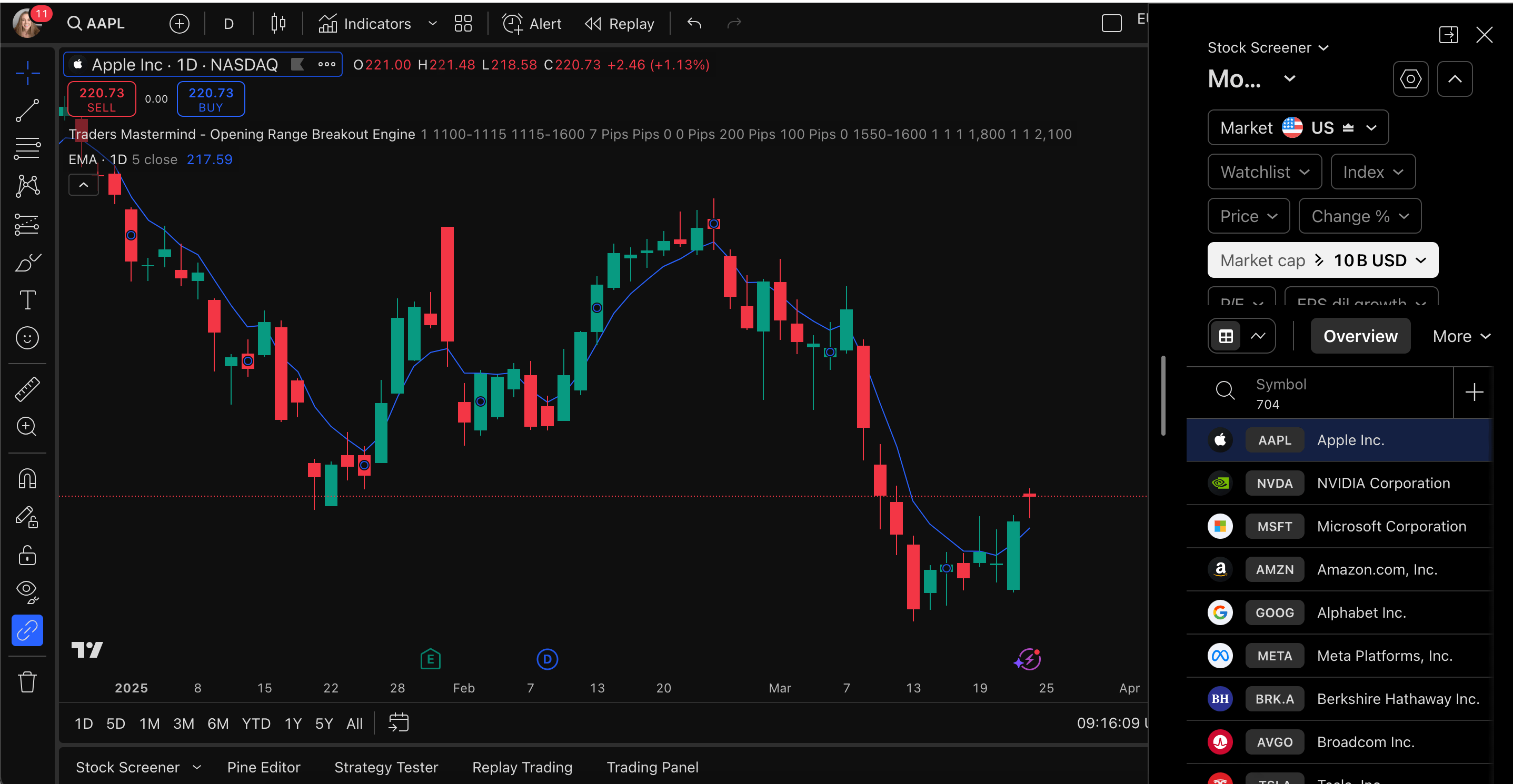This screenshot has height=784, width=1513.
Task: Set the 1M date range
Action: tap(149, 723)
